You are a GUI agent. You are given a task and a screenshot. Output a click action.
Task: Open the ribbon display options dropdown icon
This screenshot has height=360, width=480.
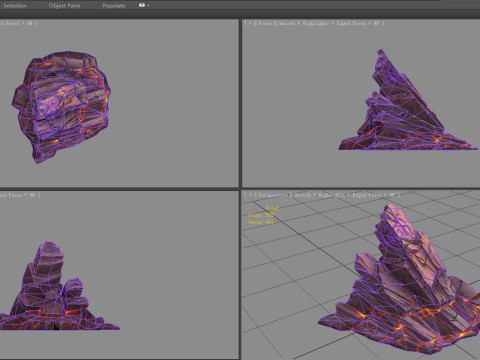point(144,5)
